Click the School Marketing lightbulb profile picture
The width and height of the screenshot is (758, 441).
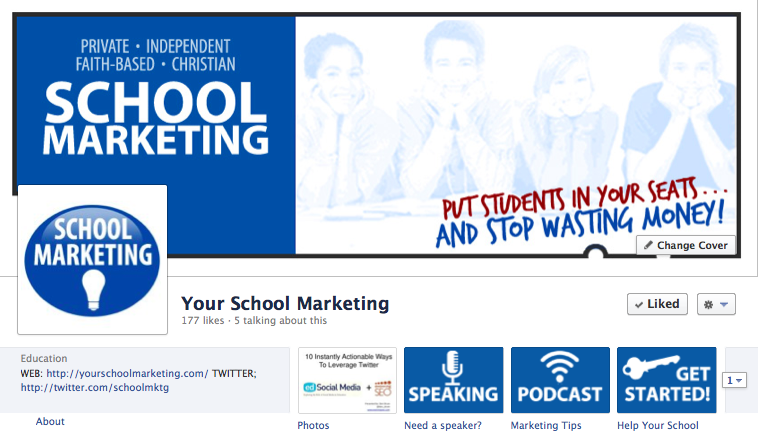point(92,260)
